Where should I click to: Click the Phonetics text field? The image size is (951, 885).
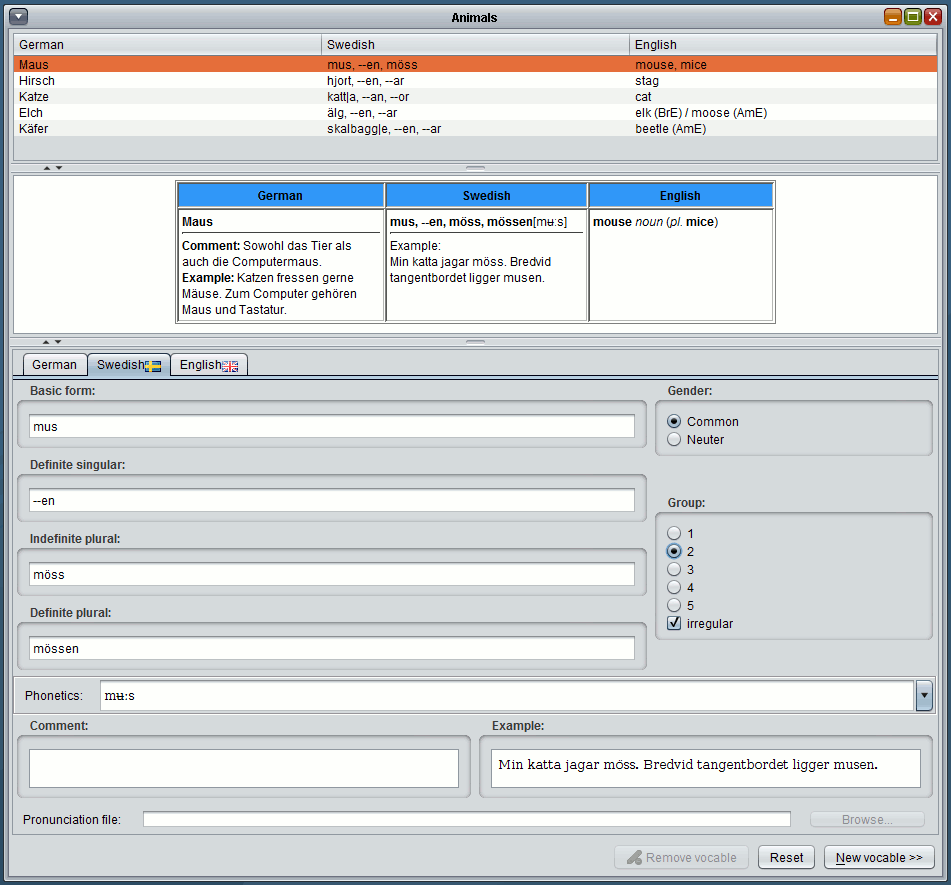point(507,695)
